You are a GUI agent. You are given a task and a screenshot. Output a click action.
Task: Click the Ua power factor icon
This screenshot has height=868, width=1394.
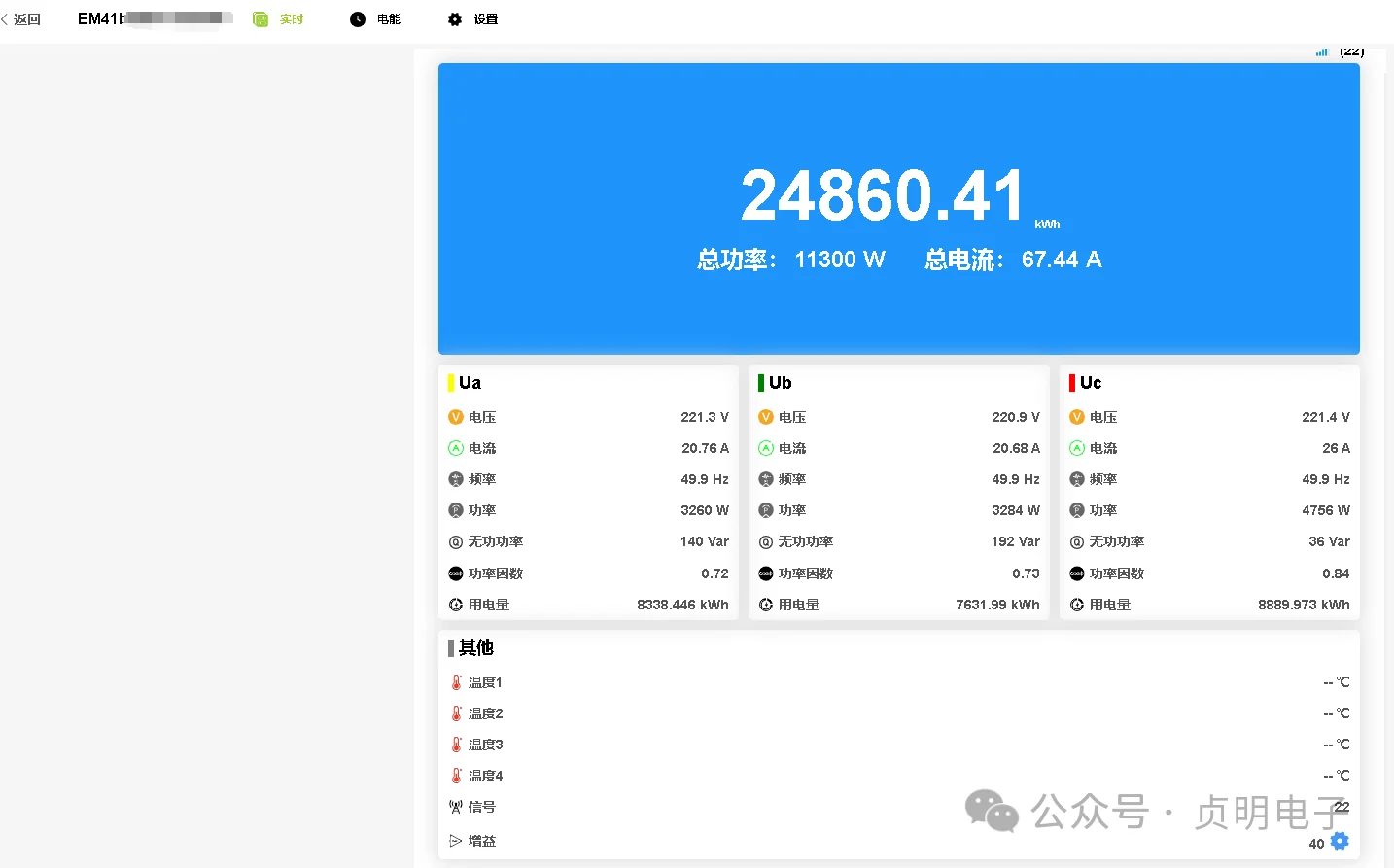(x=455, y=573)
